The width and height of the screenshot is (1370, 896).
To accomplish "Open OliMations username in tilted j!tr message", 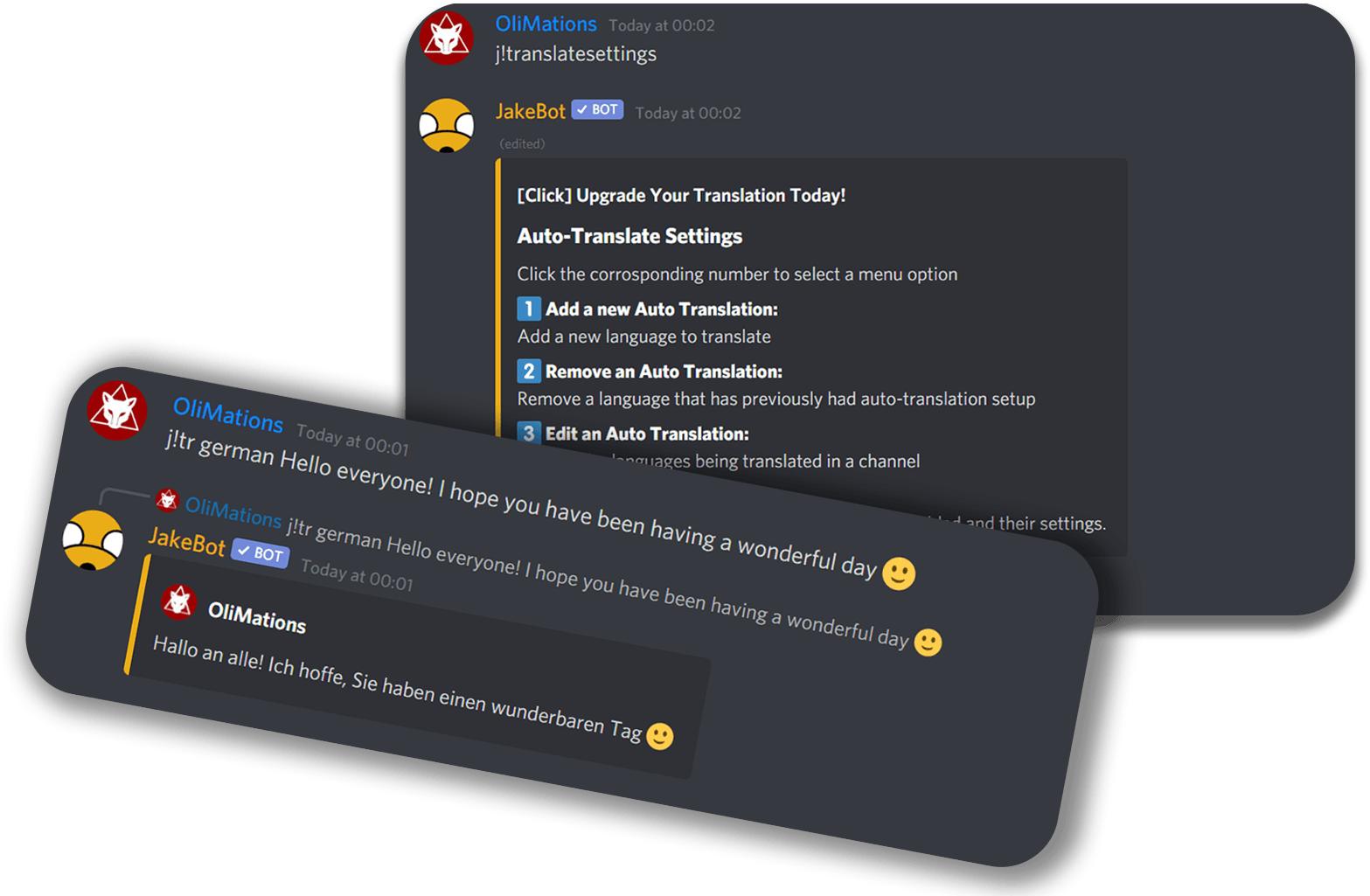I will pos(228,414).
